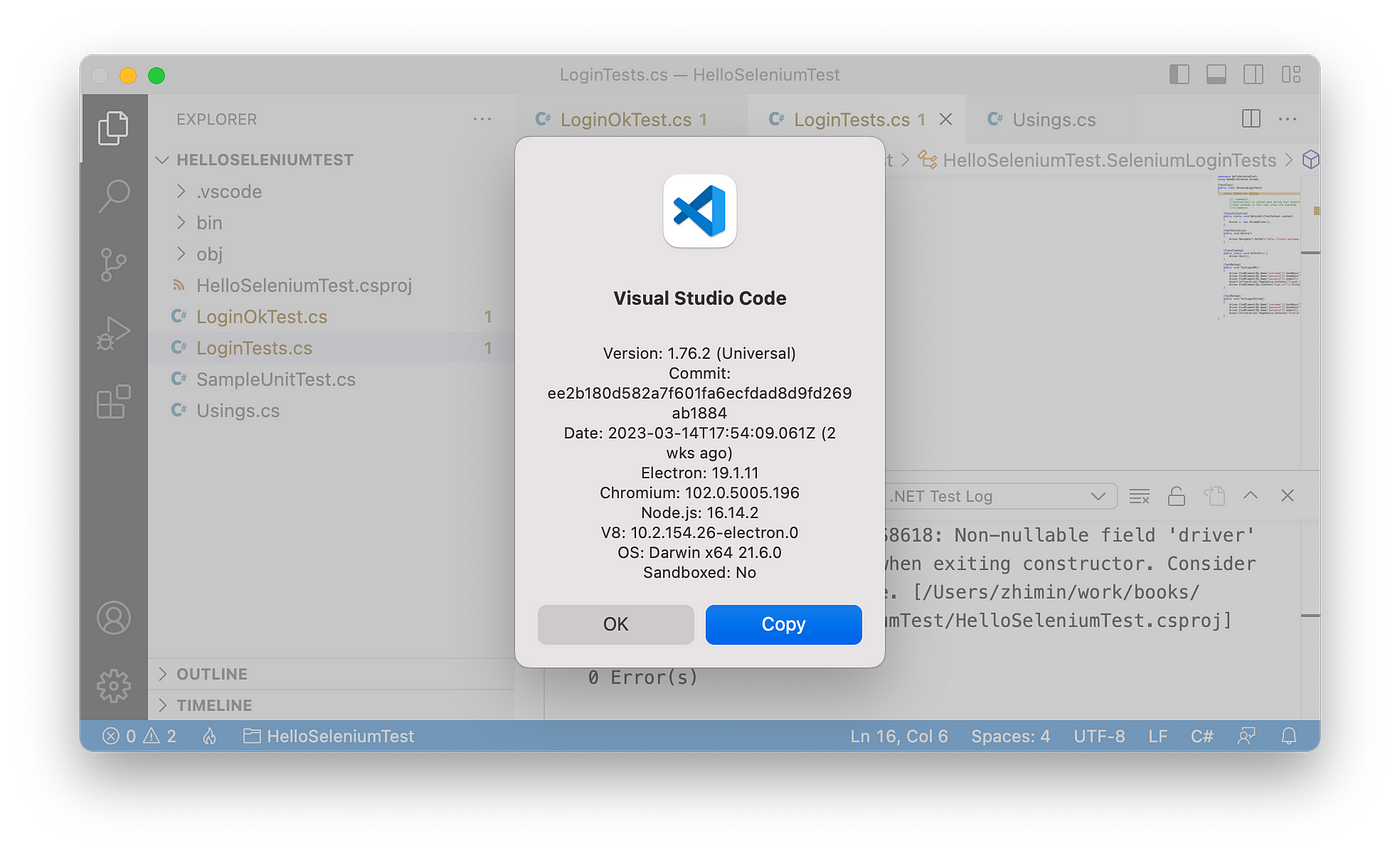Open the Manage gear menu
Screen dimensions: 1400x857
pyautogui.click(x=113, y=686)
